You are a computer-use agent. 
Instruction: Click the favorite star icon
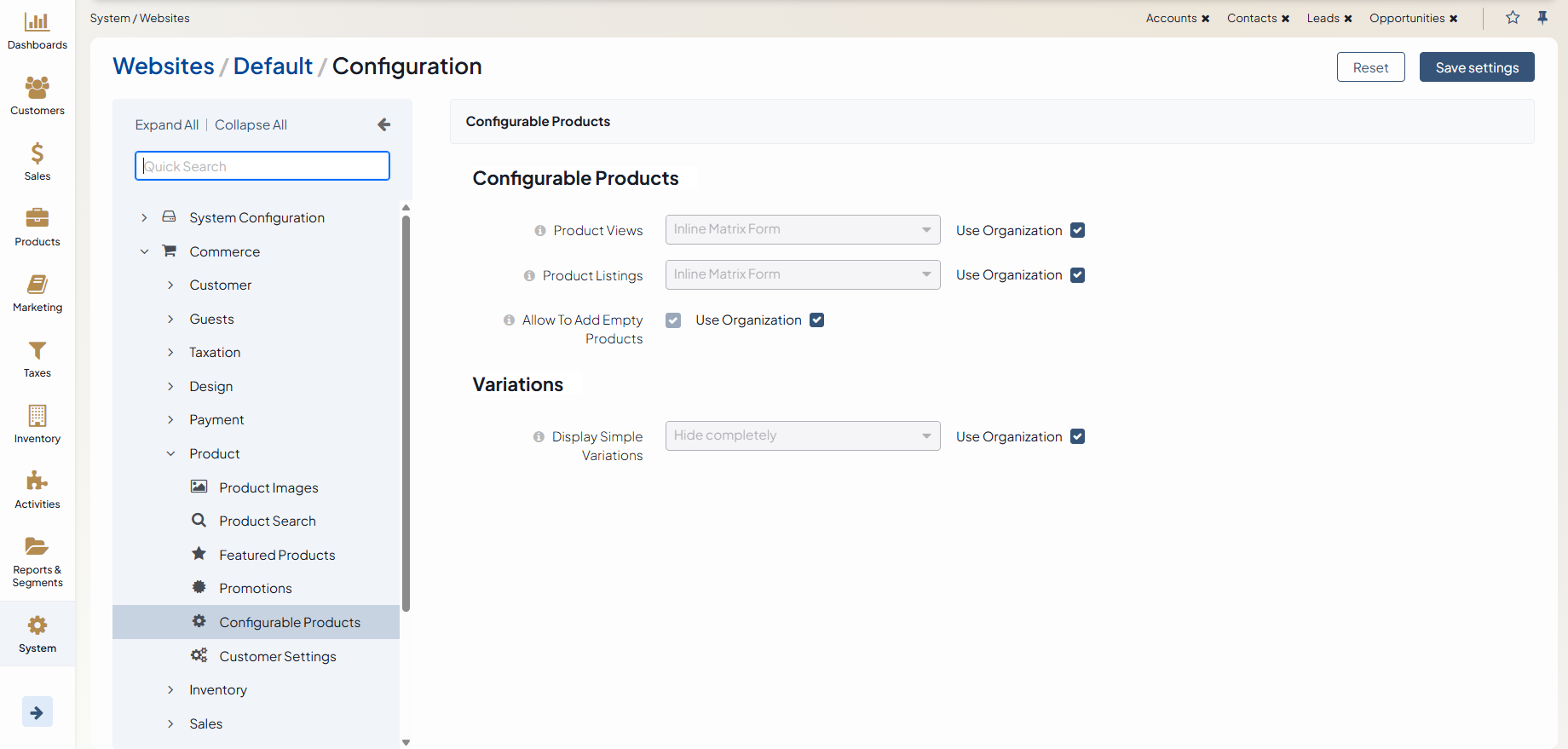click(x=1513, y=18)
